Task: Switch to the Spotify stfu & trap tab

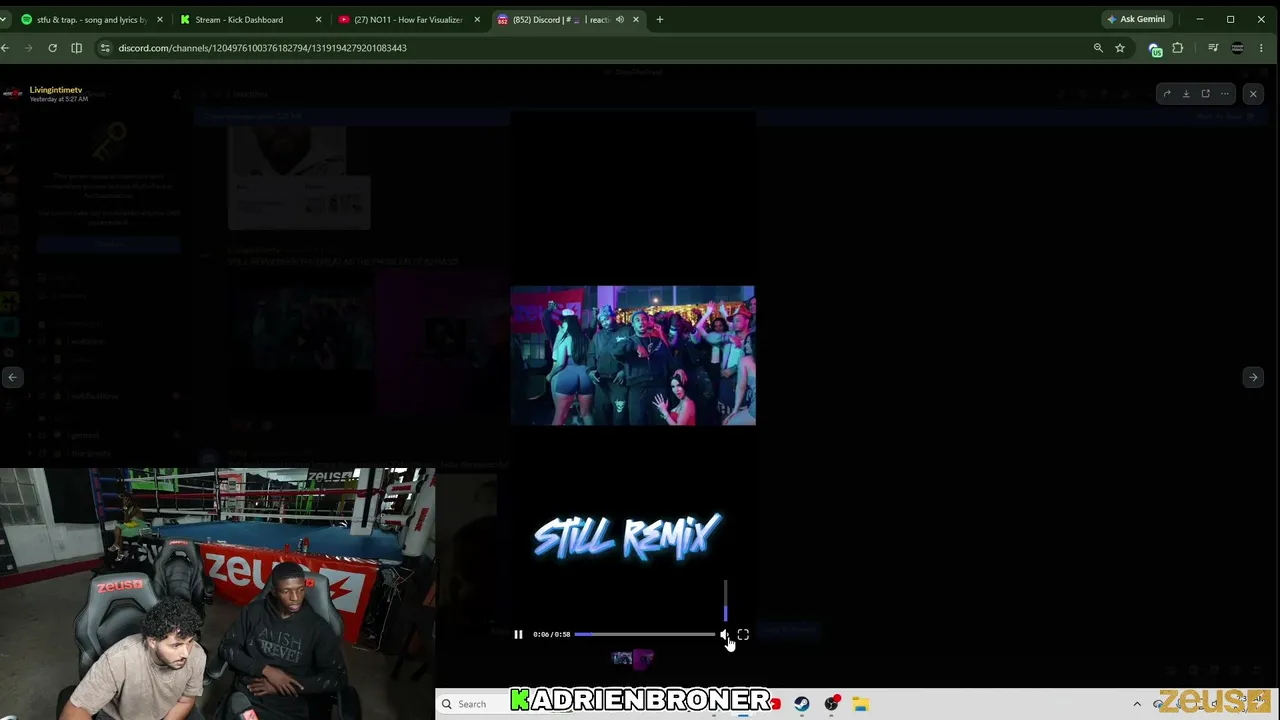Action: [92, 19]
